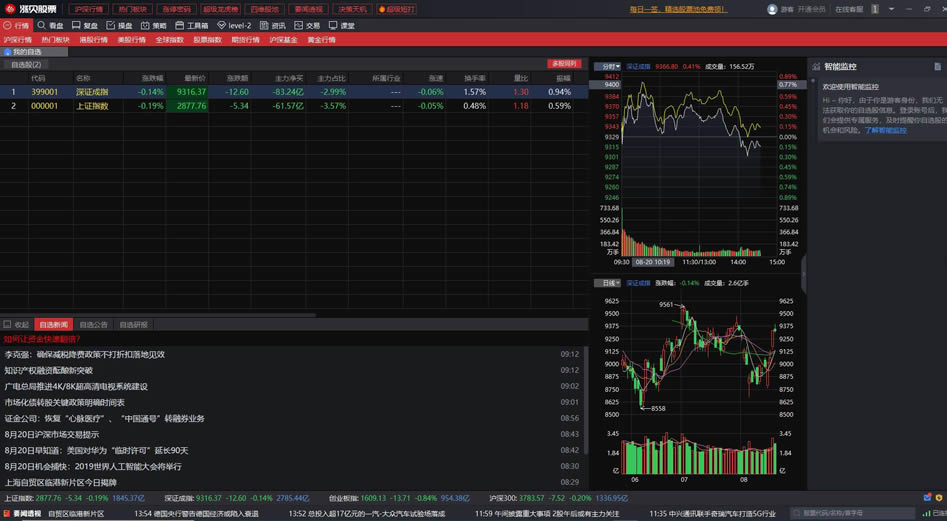The width and height of the screenshot is (947, 521).
Task: Open the 课堂 classroom section
Action: pyautogui.click(x=341, y=25)
